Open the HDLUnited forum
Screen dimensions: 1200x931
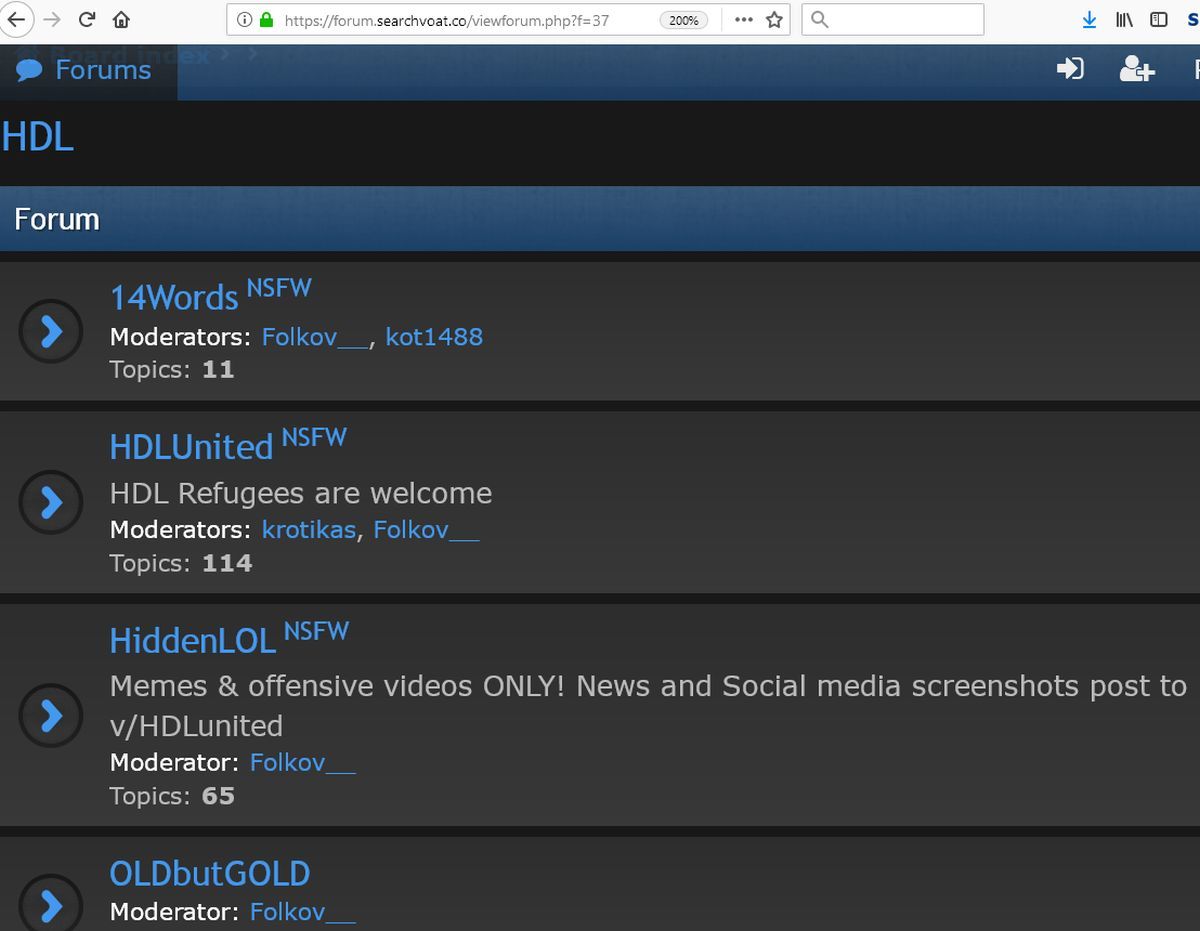(x=191, y=447)
